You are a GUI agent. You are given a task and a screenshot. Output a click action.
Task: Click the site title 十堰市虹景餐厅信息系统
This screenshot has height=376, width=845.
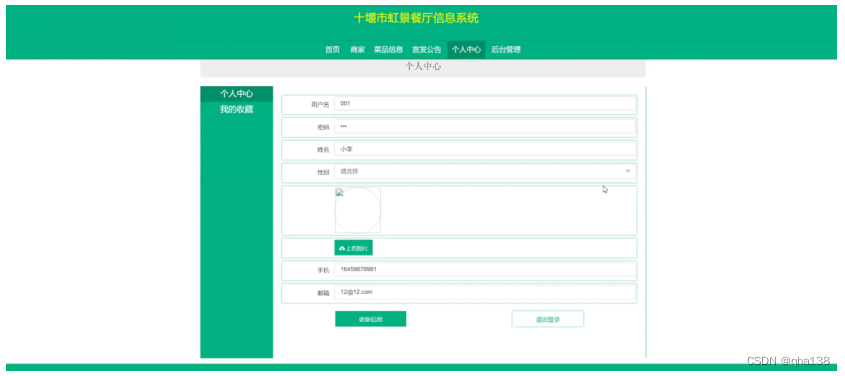click(x=416, y=18)
